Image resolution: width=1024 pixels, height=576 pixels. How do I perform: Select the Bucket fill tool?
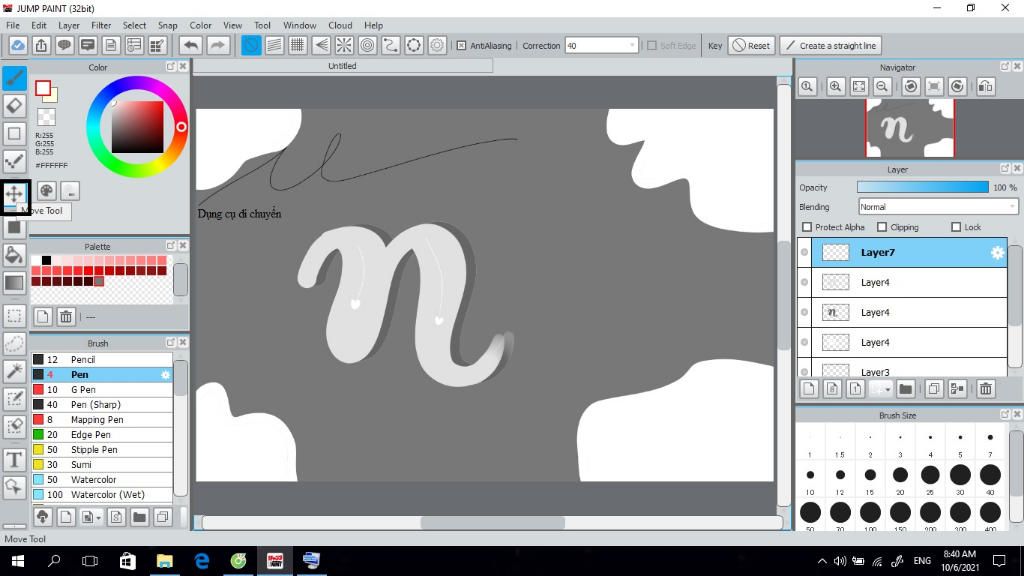point(14,255)
